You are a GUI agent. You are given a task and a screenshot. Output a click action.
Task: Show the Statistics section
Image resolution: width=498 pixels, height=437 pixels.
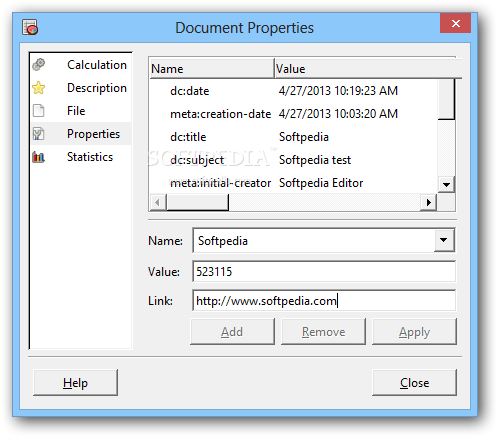pyautogui.click(x=81, y=157)
